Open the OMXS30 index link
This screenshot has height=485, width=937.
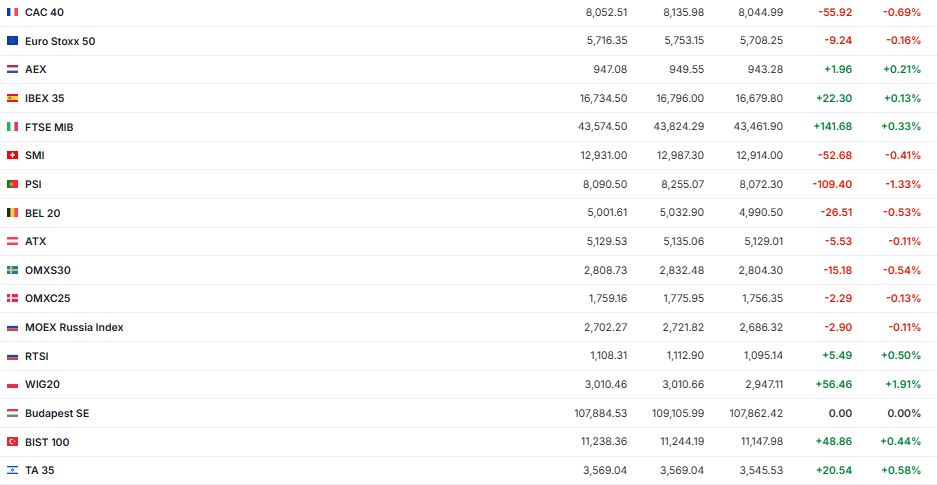click(x=47, y=270)
